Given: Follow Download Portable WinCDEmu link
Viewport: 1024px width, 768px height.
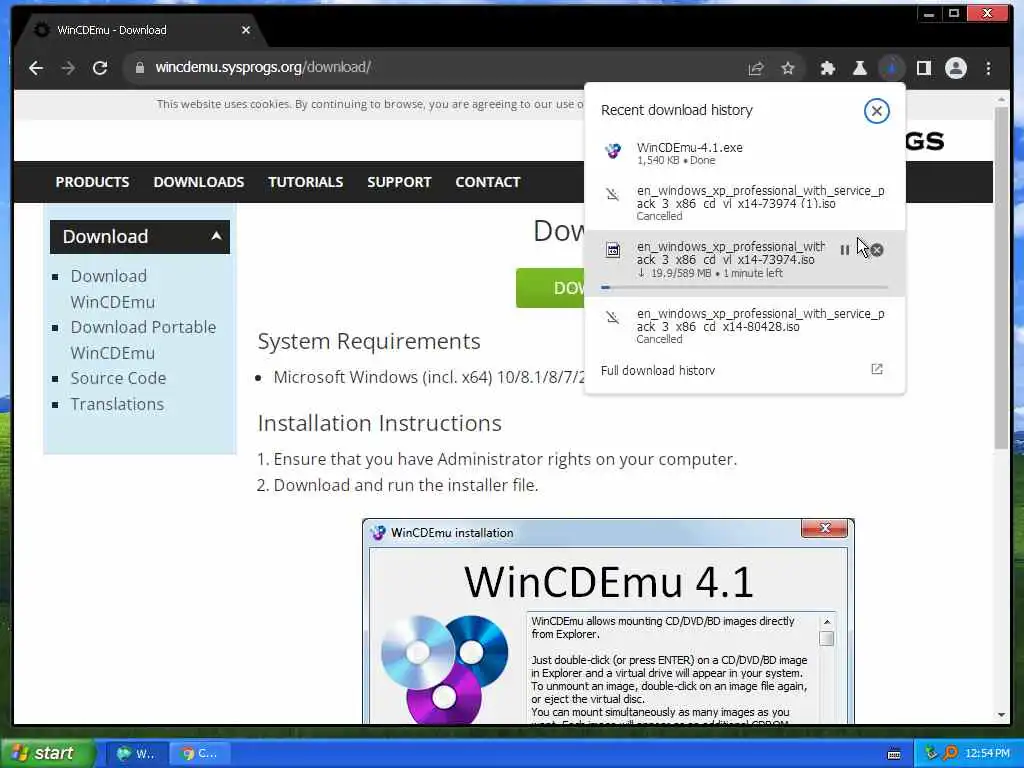Looking at the screenshot, I should click(143, 340).
